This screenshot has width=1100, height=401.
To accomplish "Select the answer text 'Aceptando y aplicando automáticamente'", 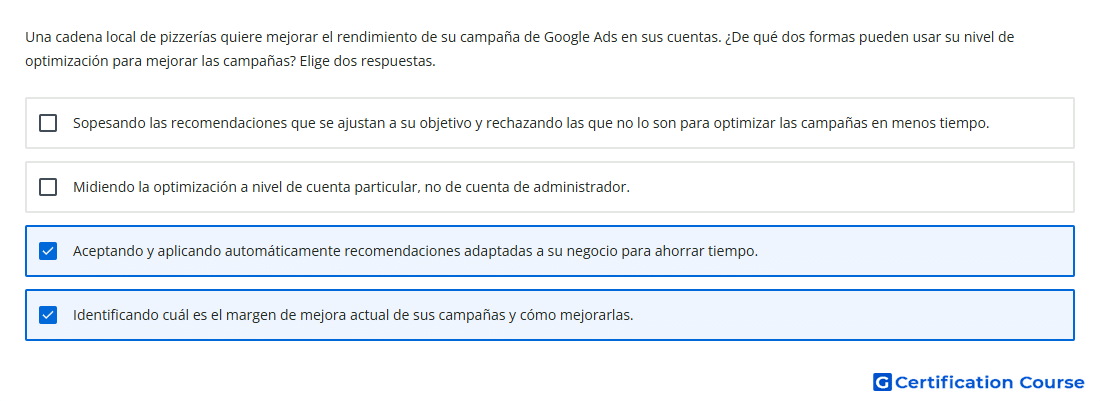I will (x=415, y=251).
